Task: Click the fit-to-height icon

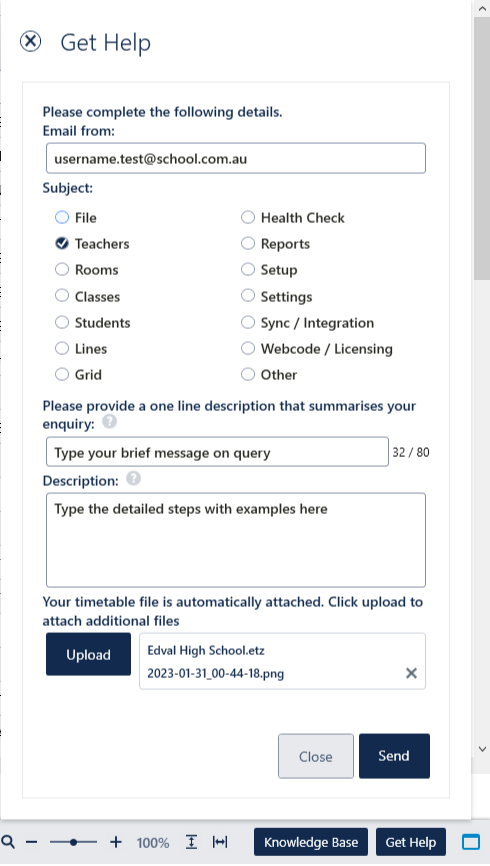Action: click(x=191, y=842)
